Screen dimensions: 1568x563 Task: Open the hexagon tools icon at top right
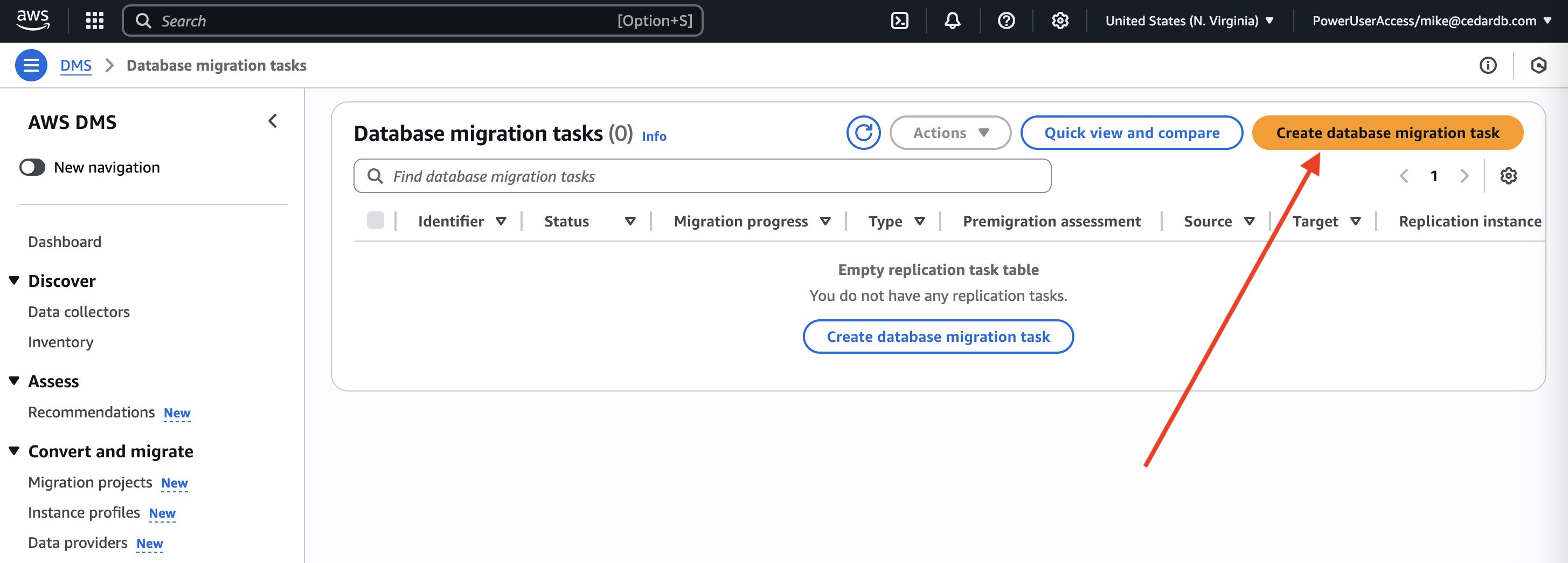pos(1539,65)
